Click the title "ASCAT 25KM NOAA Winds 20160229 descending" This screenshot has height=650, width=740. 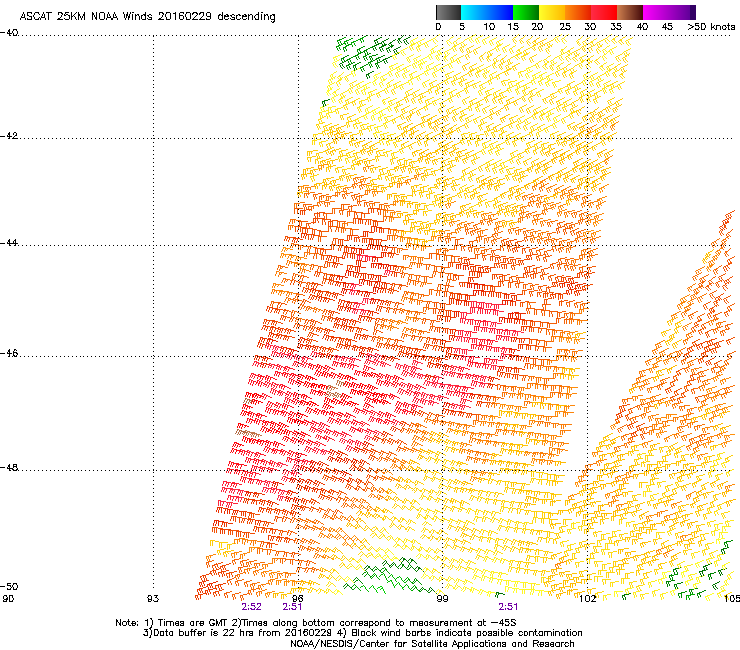(x=147, y=17)
